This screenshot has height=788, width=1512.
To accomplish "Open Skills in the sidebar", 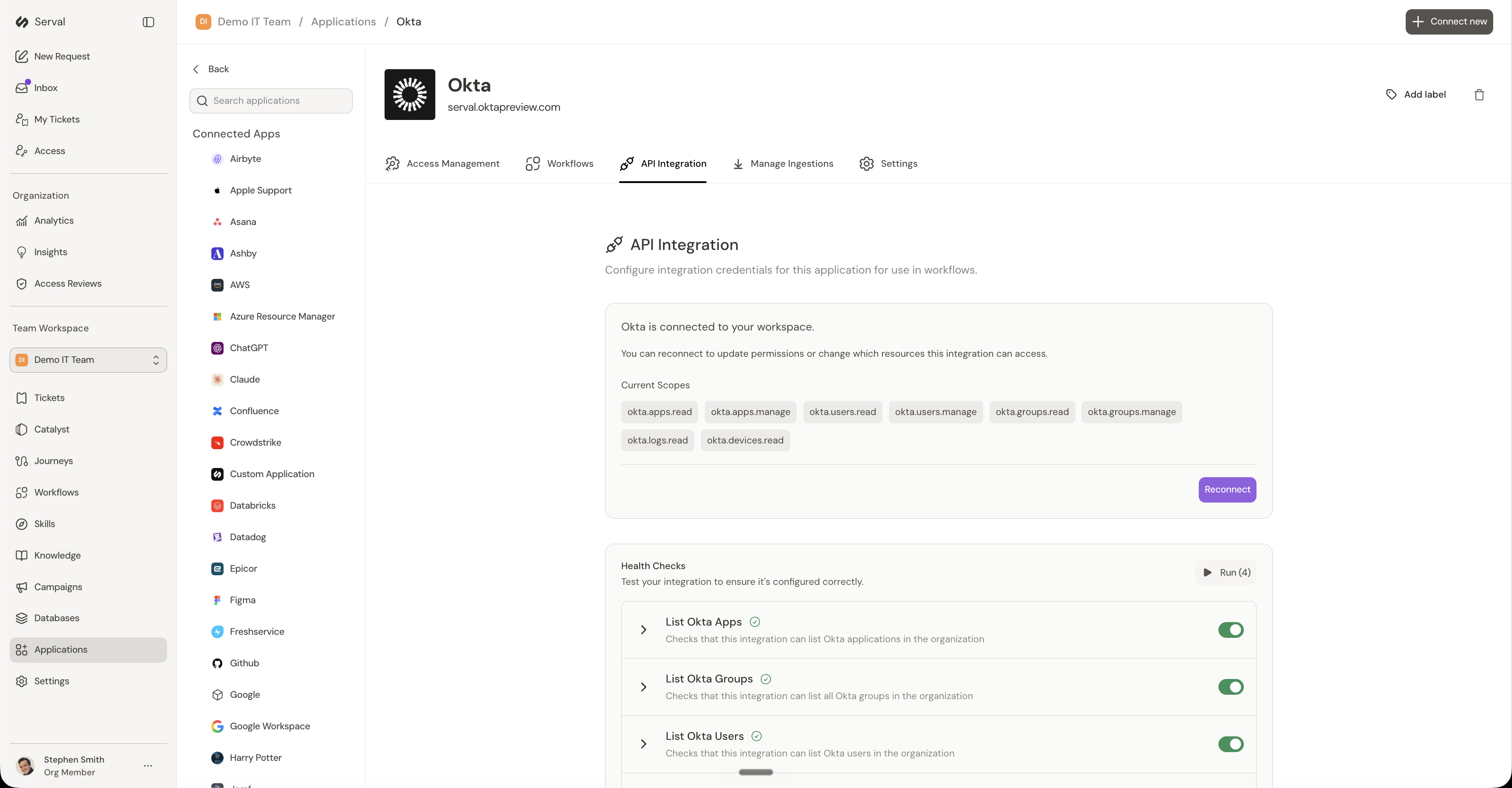I will tap(88, 524).
